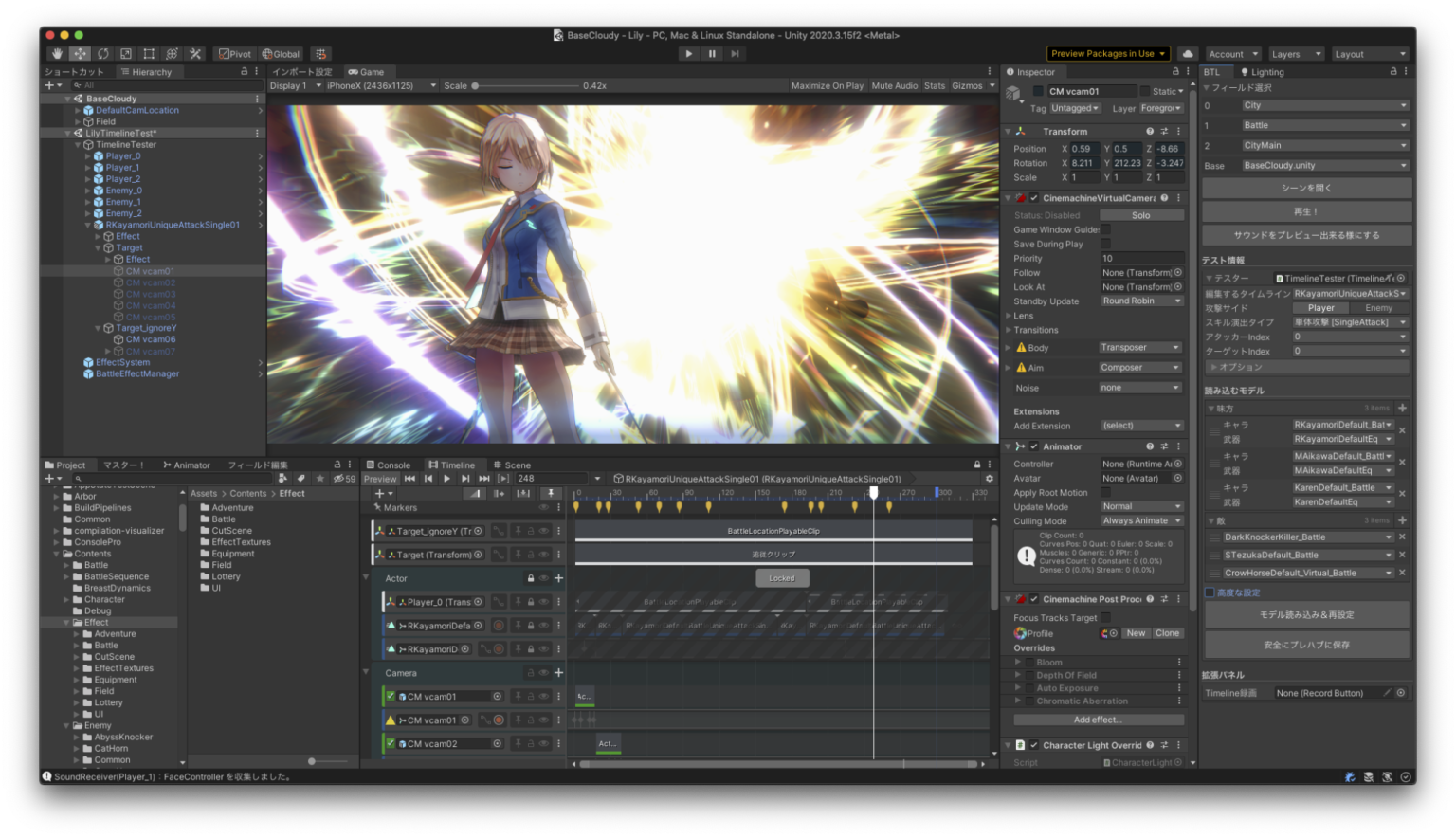The image size is (1456, 838).
Task: Open the custom editor tools
Action: click(x=195, y=54)
